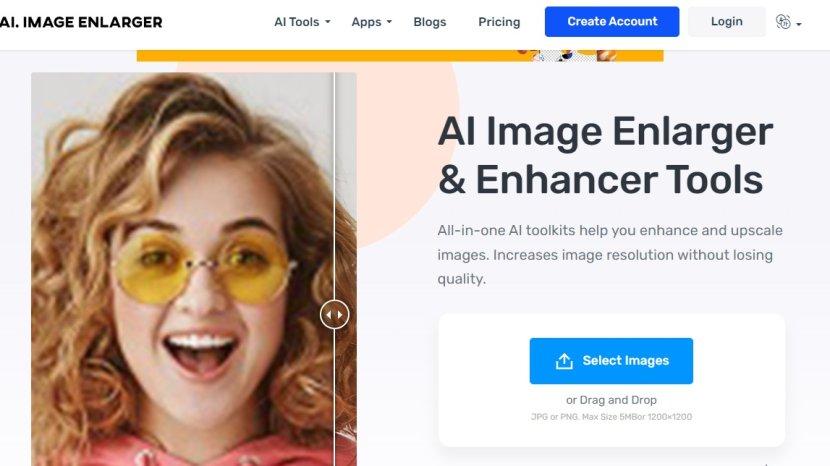Click the upload arrow icon

point(564,361)
